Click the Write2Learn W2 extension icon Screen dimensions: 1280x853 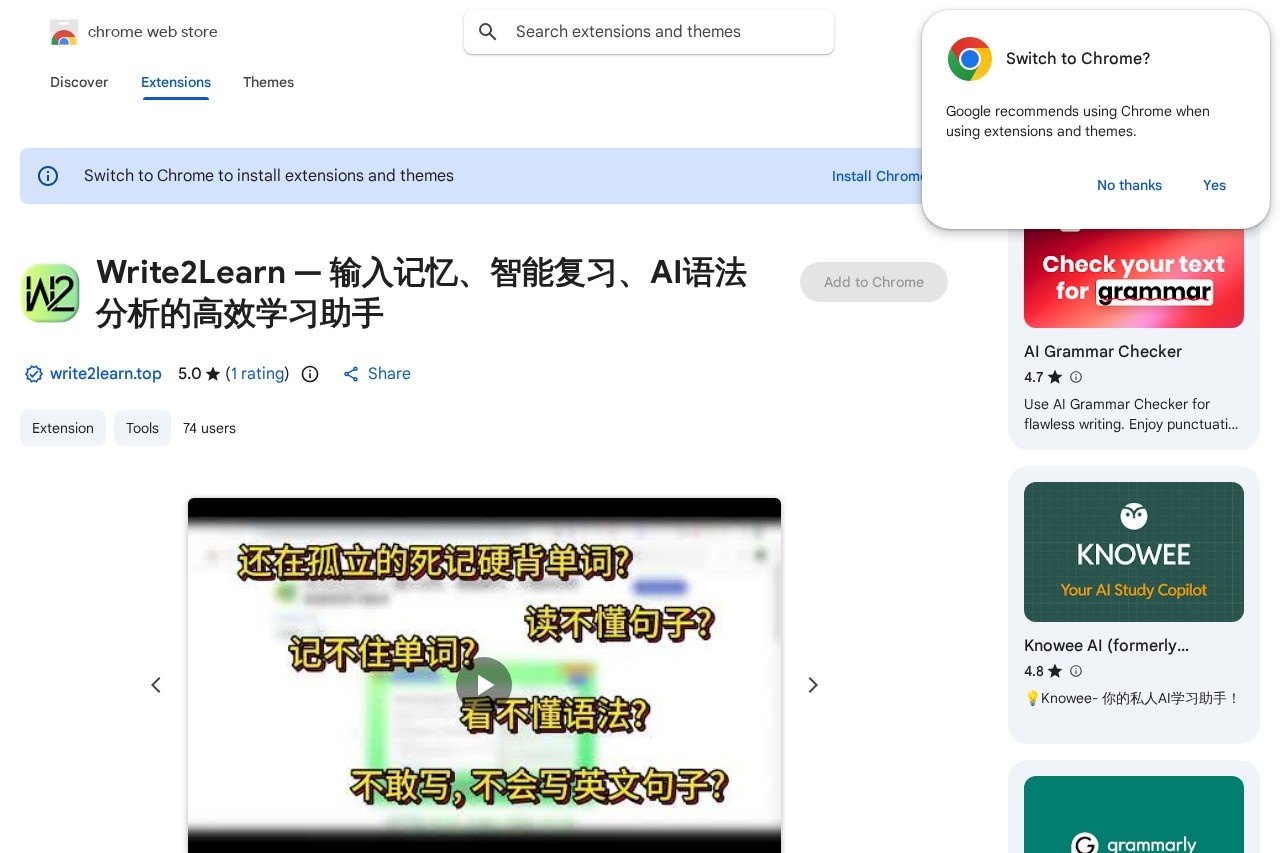tap(50, 293)
